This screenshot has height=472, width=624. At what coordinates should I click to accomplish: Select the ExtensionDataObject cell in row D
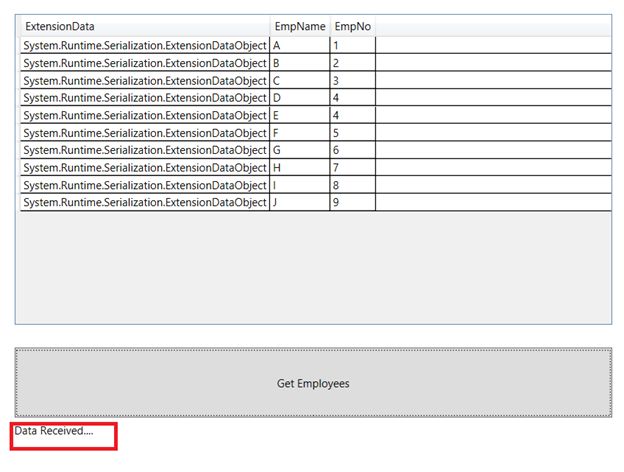[x=145, y=98]
